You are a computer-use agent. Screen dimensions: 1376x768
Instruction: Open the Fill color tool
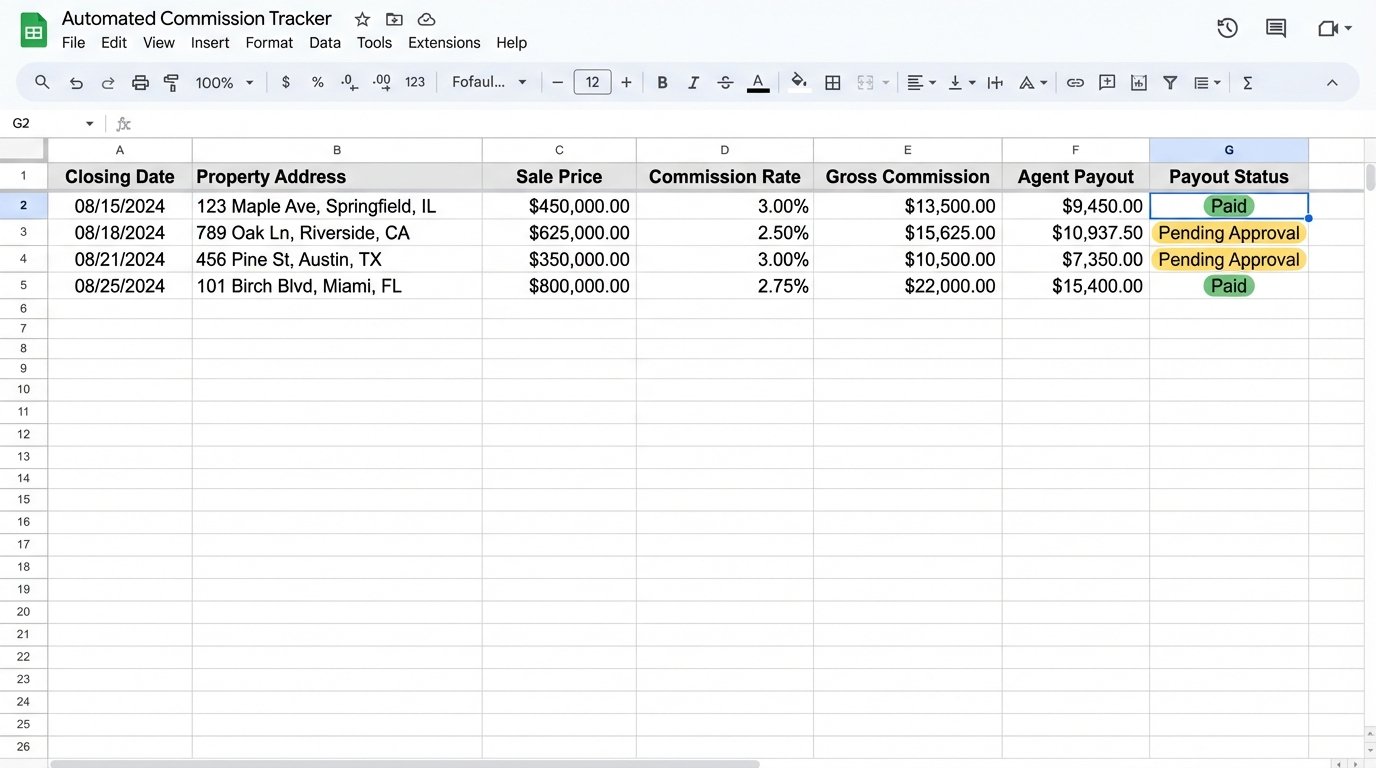point(798,82)
